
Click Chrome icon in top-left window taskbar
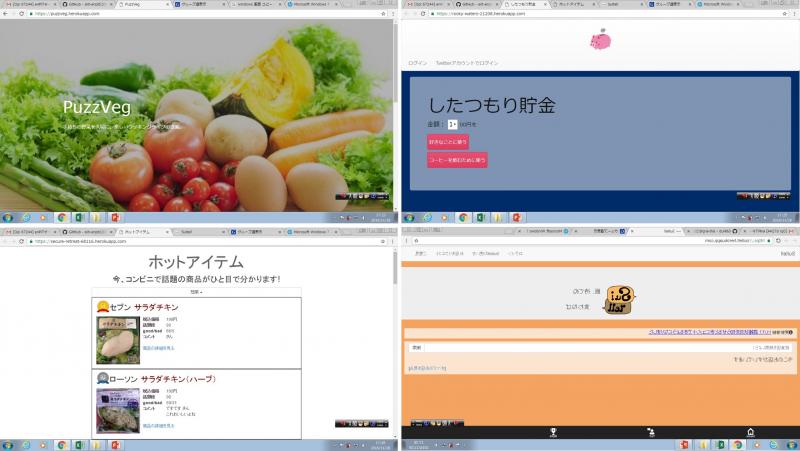pyautogui.click(x=62, y=217)
